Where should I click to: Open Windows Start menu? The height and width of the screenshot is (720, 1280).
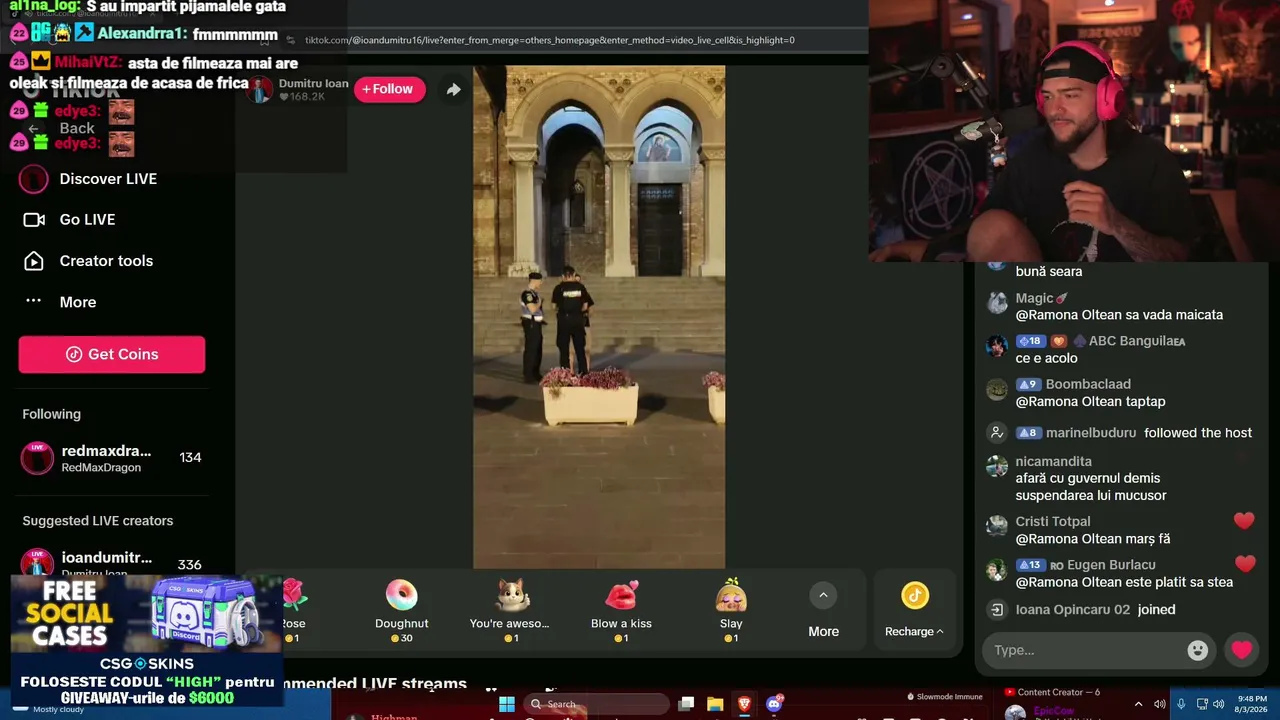click(506, 704)
